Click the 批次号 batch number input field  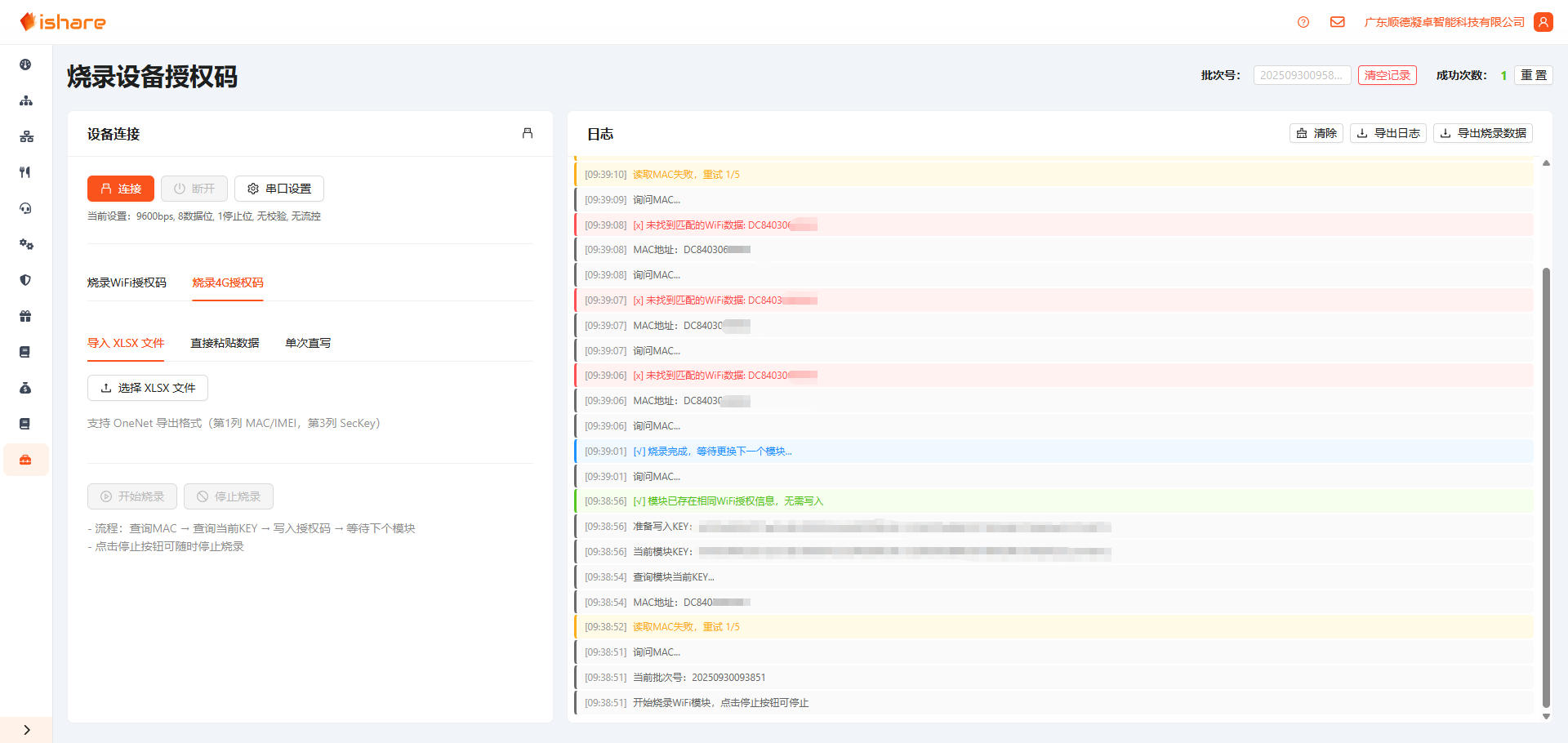coord(1302,75)
